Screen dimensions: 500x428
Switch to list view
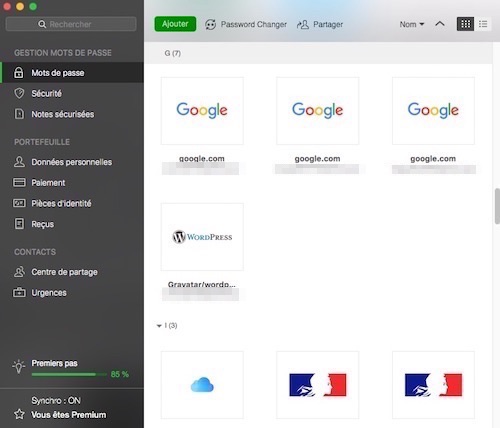[483, 24]
